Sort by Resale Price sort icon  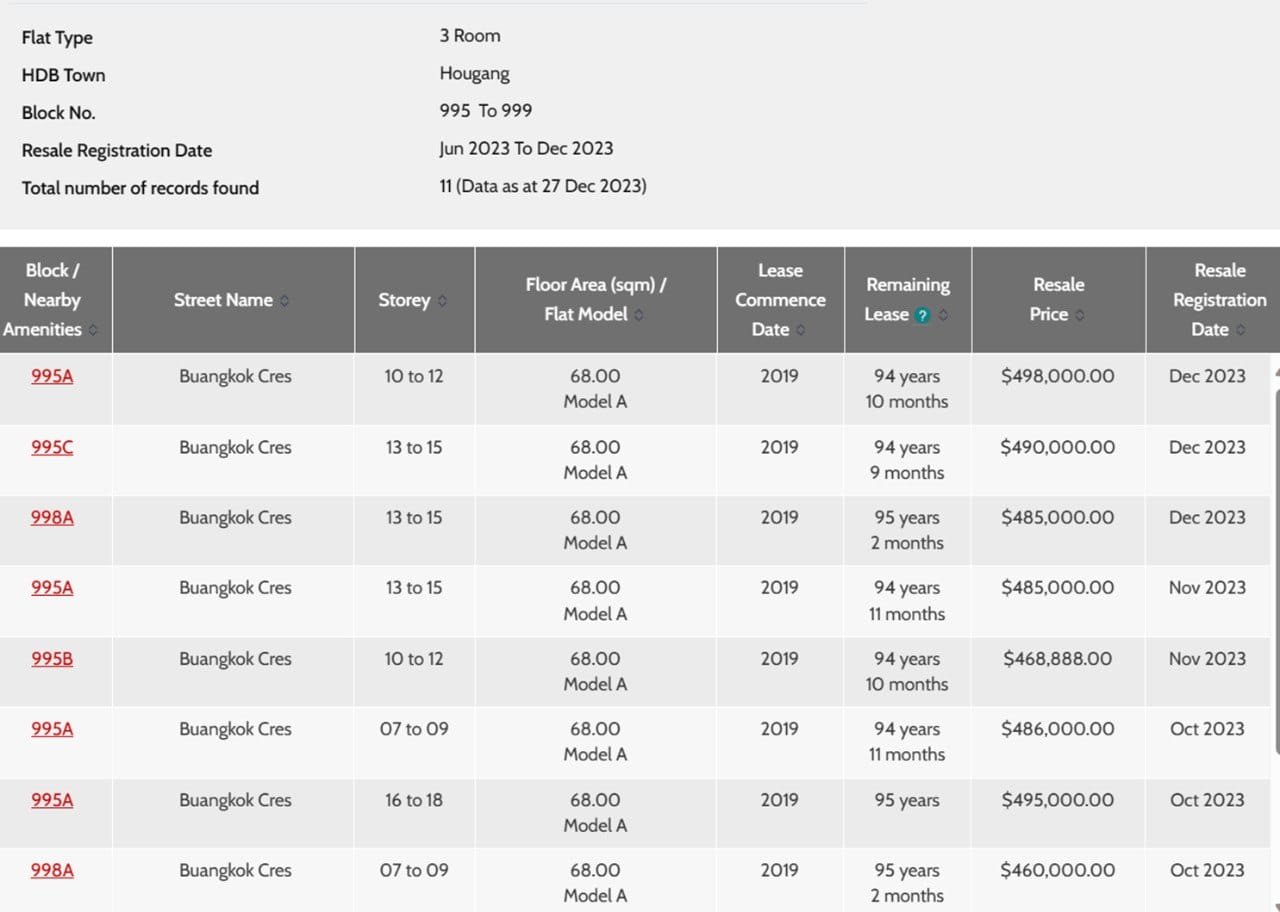click(x=1081, y=315)
